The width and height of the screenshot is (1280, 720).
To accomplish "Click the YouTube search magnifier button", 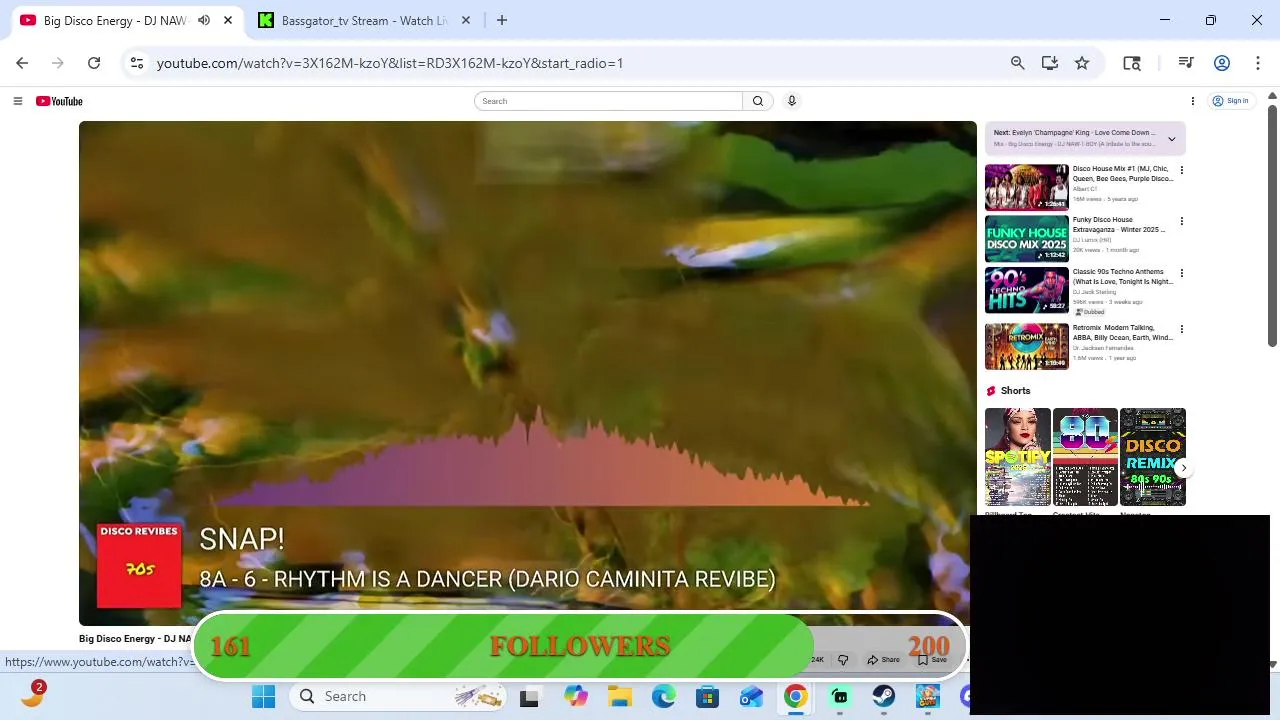I will click(x=758, y=101).
